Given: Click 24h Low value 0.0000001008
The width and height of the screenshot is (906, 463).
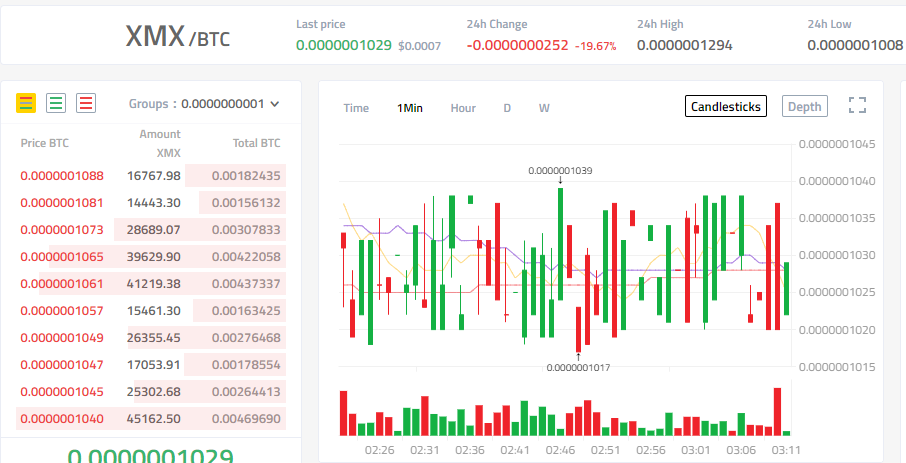Looking at the screenshot, I should (x=855, y=45).
